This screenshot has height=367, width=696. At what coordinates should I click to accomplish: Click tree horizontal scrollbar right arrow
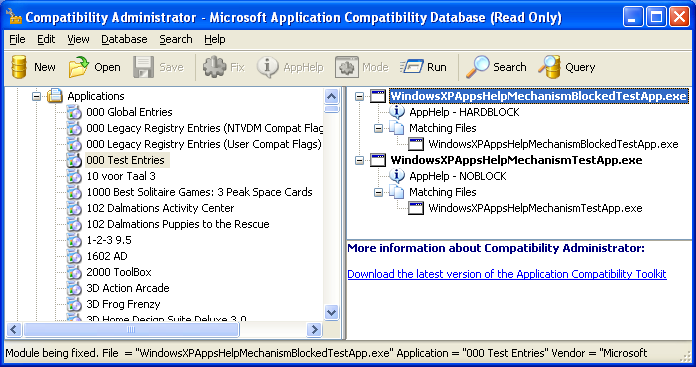point(314,329)
